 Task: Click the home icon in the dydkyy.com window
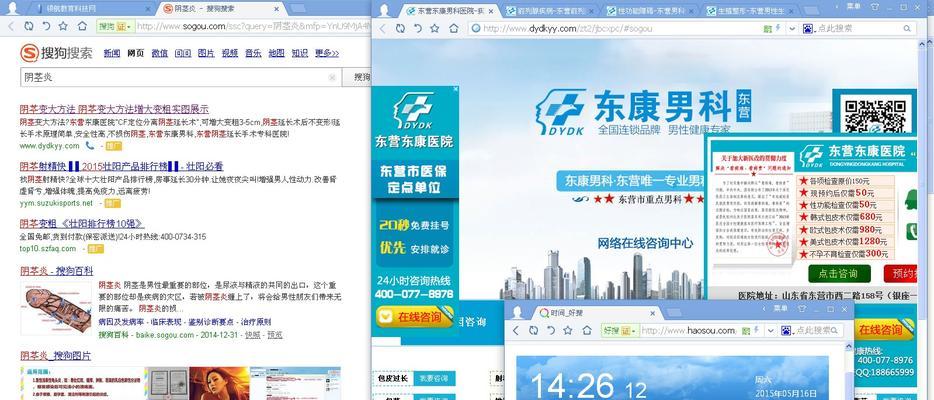coord(454,28)
